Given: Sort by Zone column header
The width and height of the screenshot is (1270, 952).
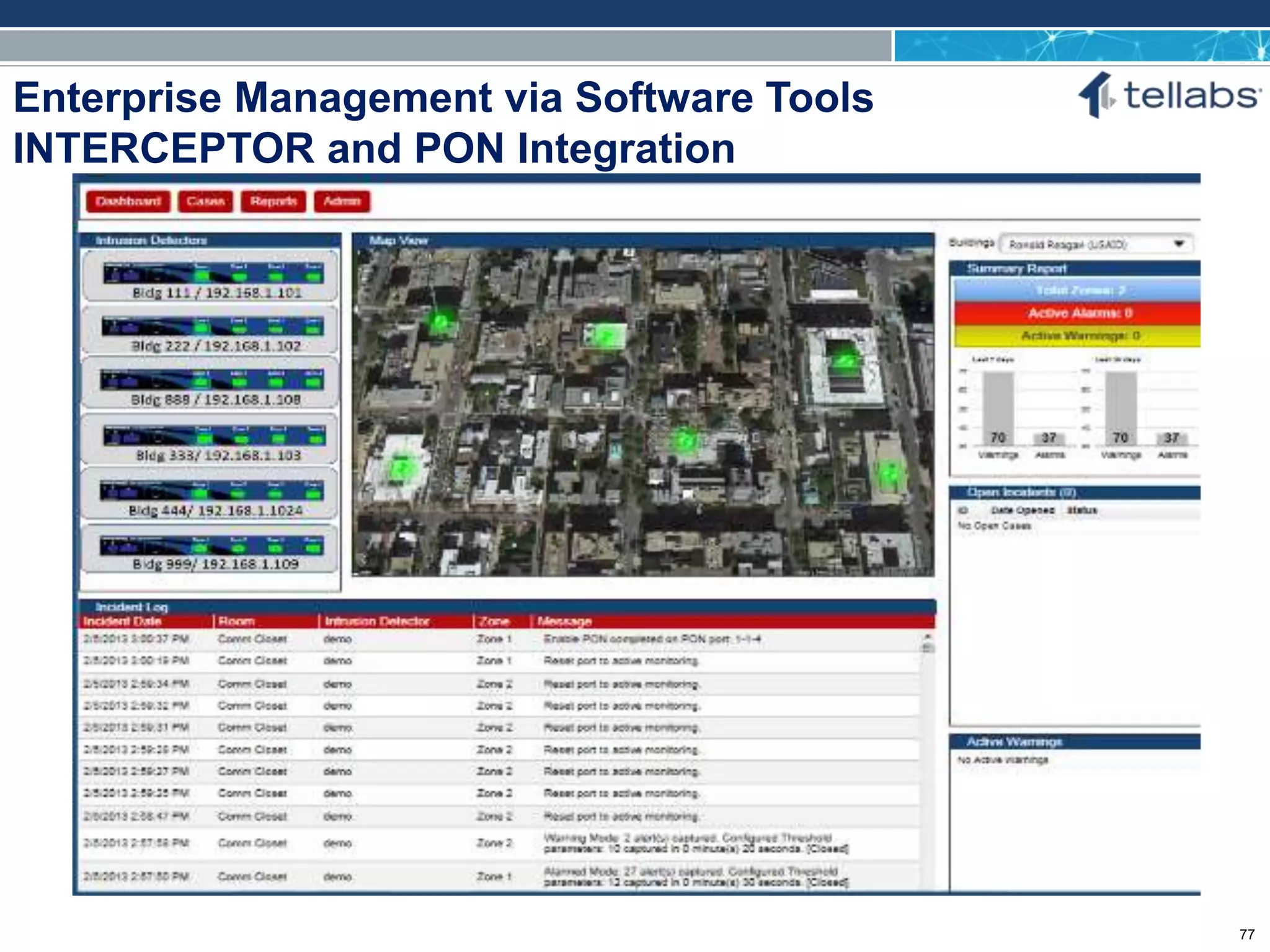Looking at the screenshot, I should [502, 621].
